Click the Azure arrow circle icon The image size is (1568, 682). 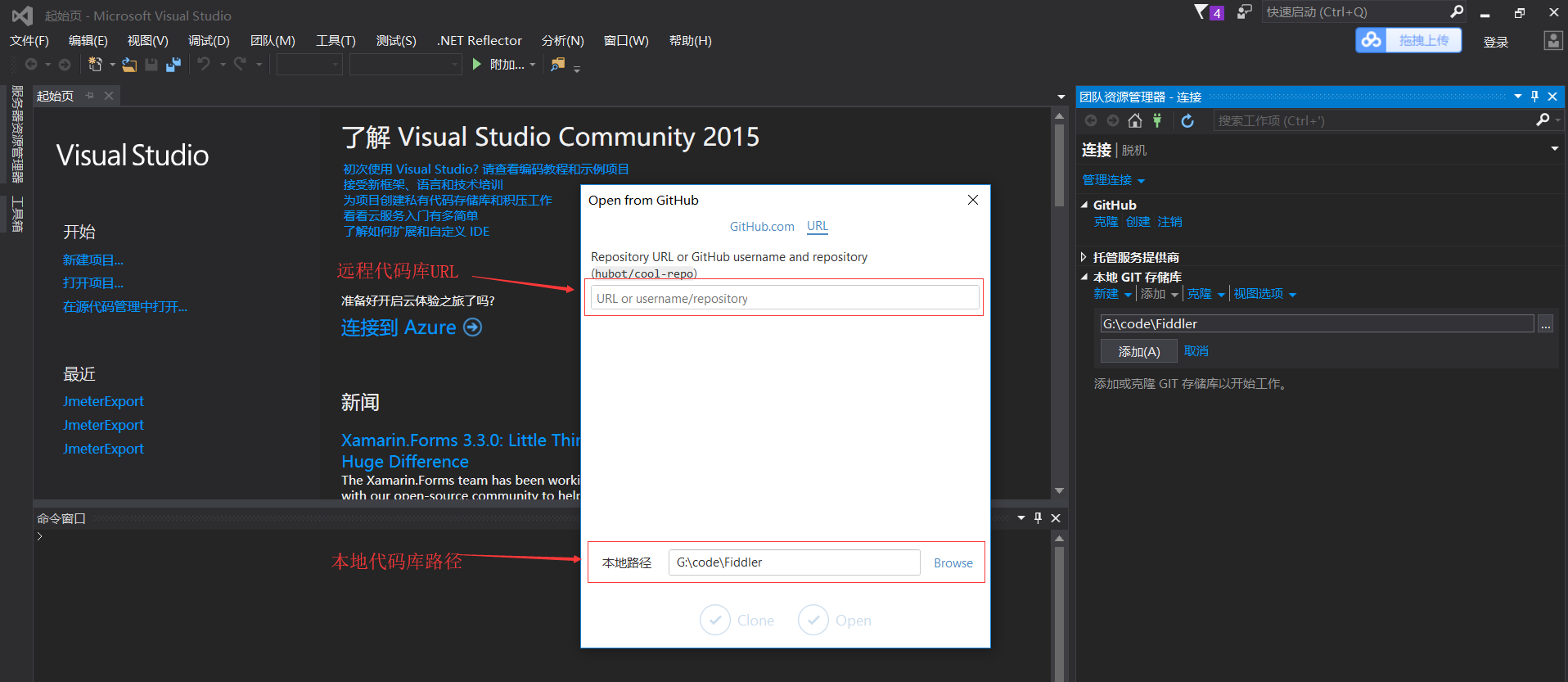click(473, 327)
